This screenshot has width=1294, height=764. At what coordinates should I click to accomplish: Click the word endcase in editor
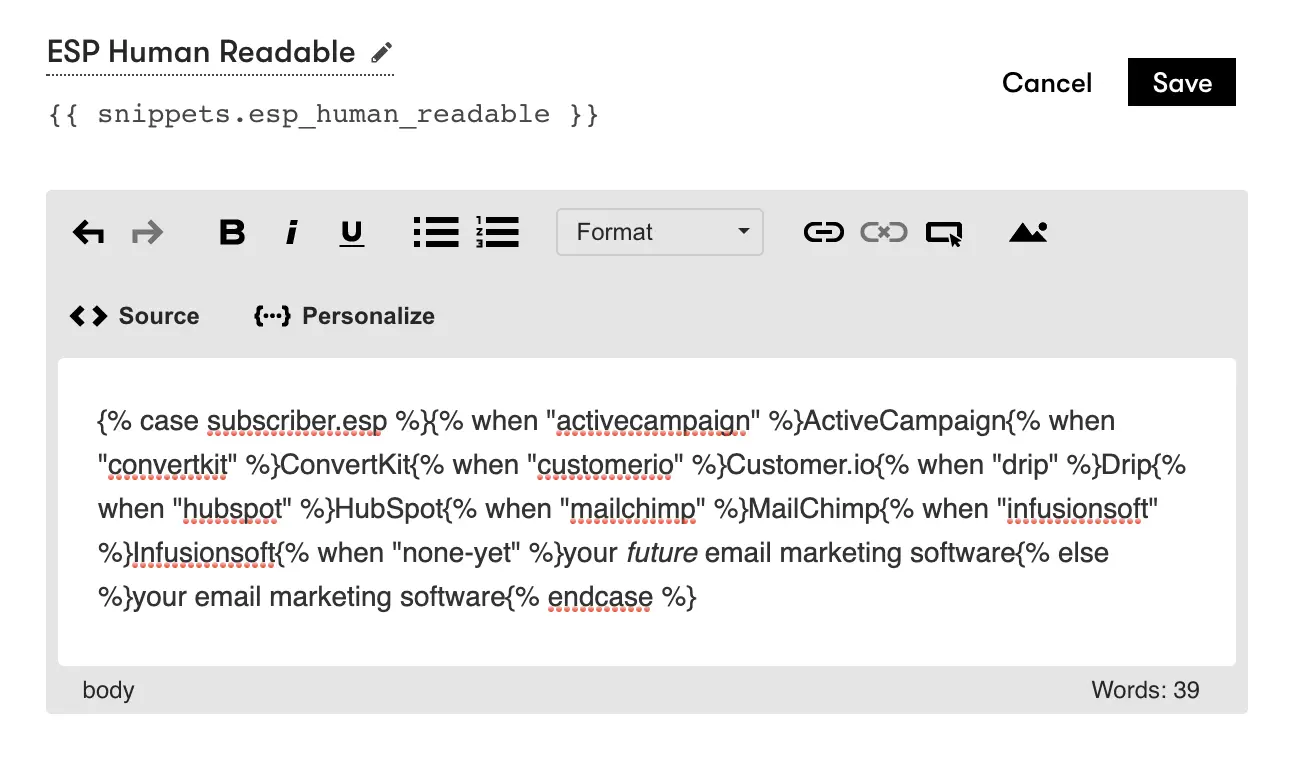[600, 597]
